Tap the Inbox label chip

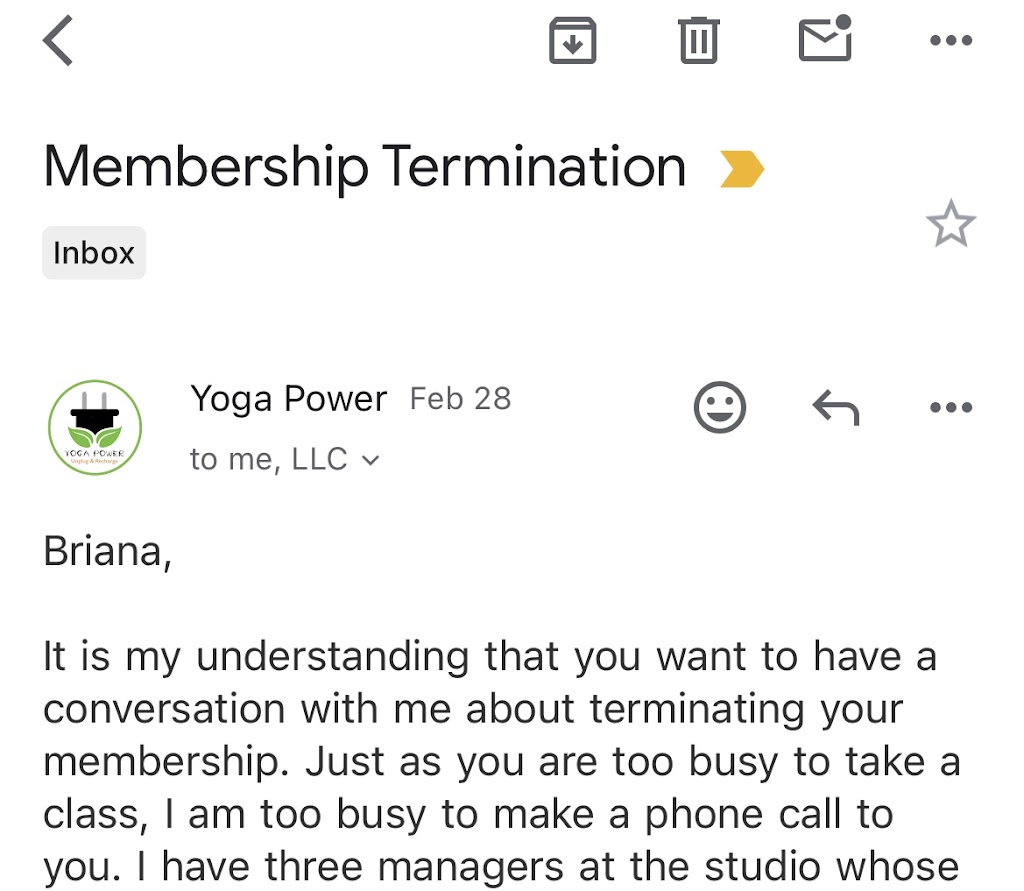pos(94,253)
